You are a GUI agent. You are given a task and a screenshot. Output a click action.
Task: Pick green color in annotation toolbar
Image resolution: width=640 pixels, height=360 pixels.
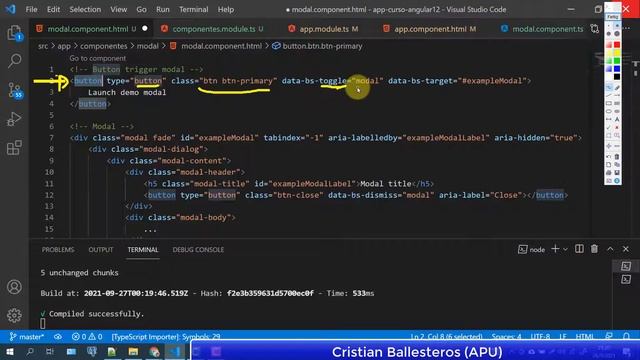click(x=617, y=61)
